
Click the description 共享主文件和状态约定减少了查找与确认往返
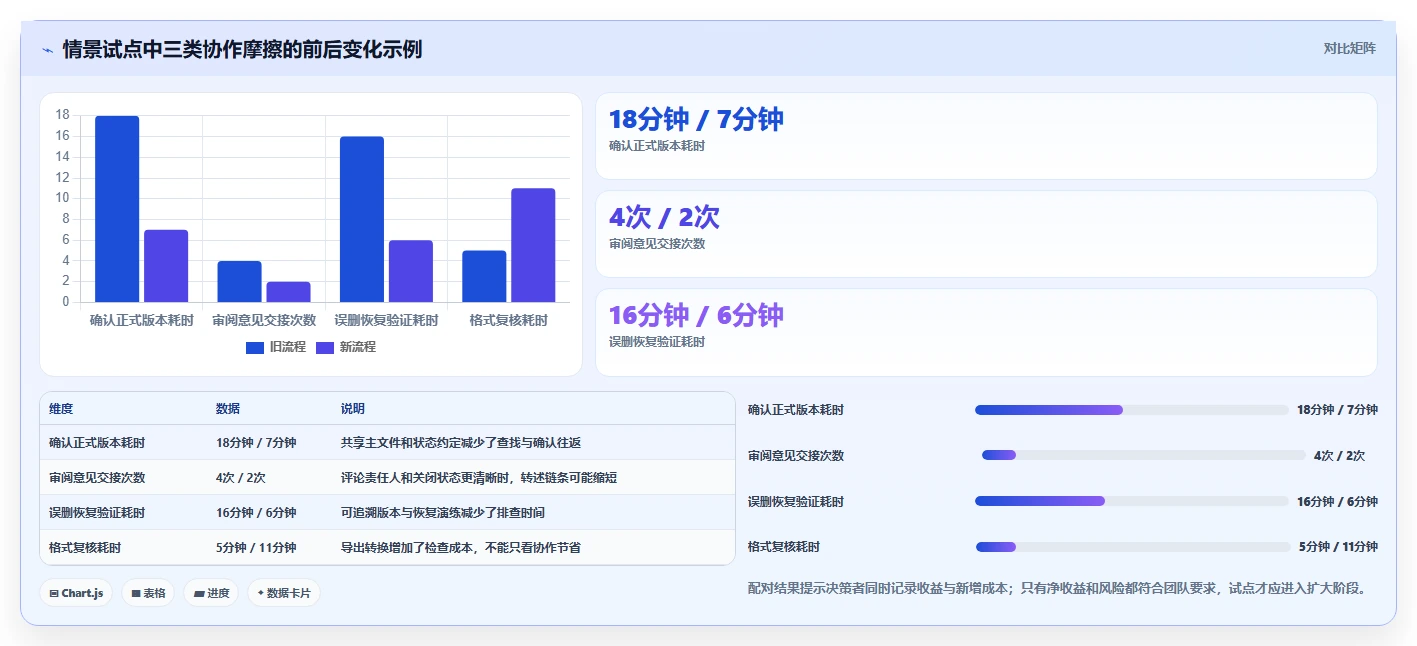click(461, 443)
